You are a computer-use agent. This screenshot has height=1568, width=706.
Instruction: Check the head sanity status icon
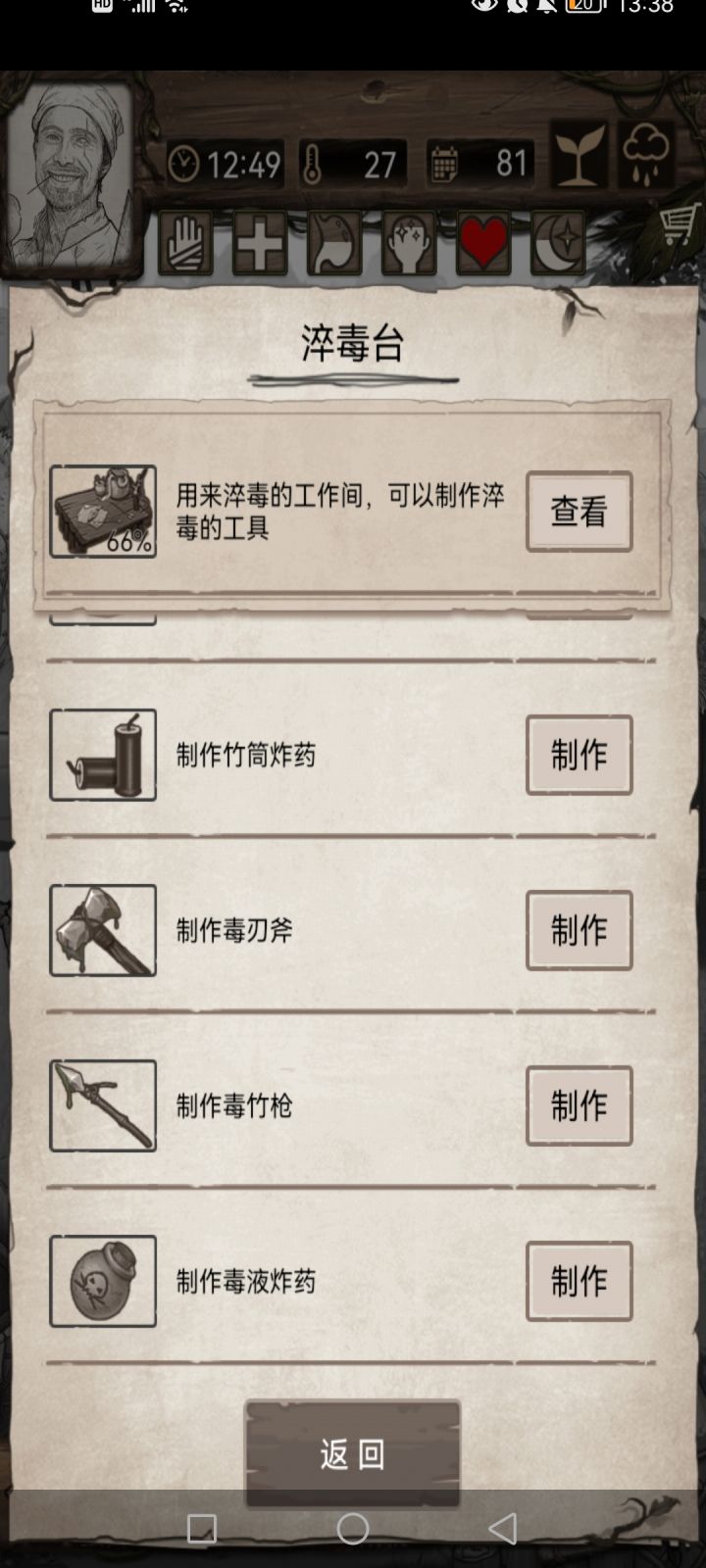409,243
